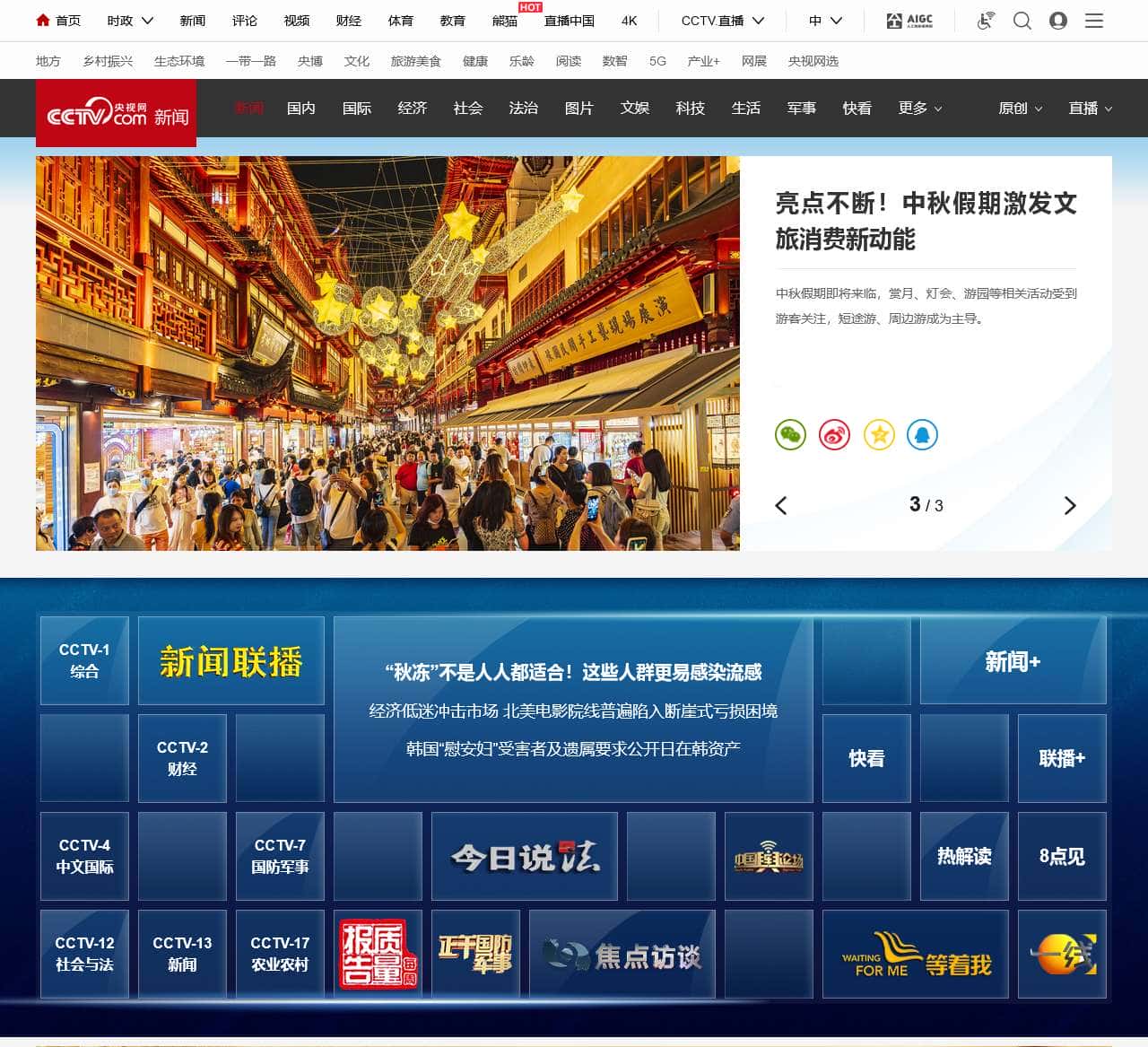
Task: Share via the QZone star icon
Action: click(879, 435)
